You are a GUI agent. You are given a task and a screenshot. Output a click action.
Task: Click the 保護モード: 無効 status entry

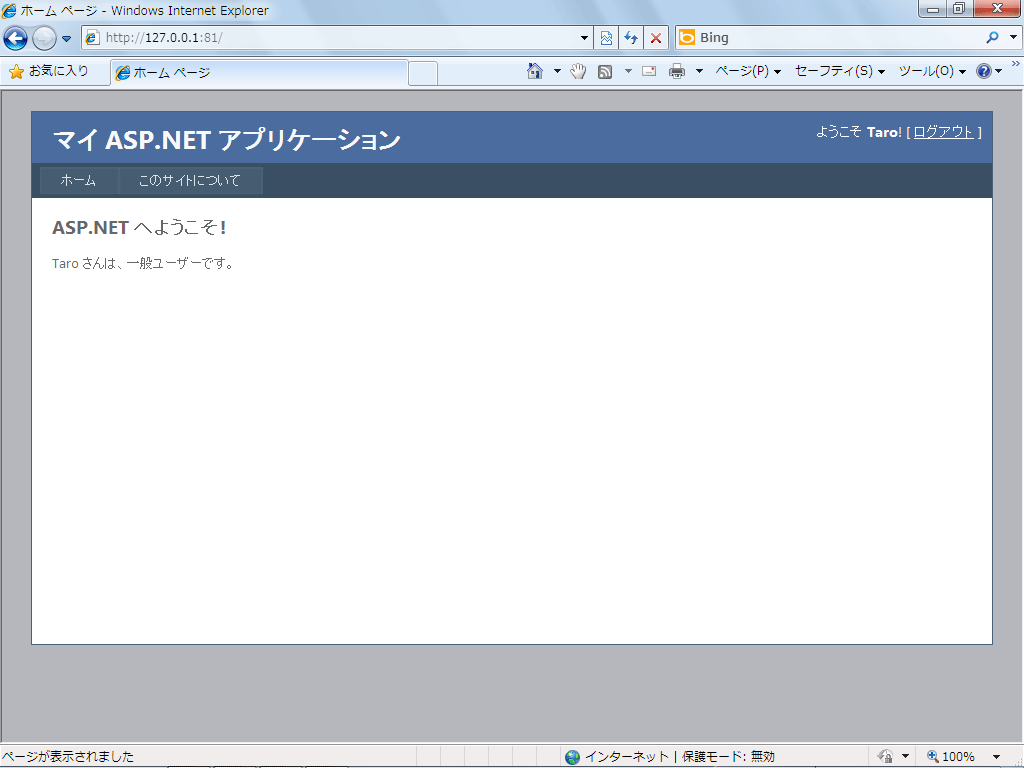[728, 756]
